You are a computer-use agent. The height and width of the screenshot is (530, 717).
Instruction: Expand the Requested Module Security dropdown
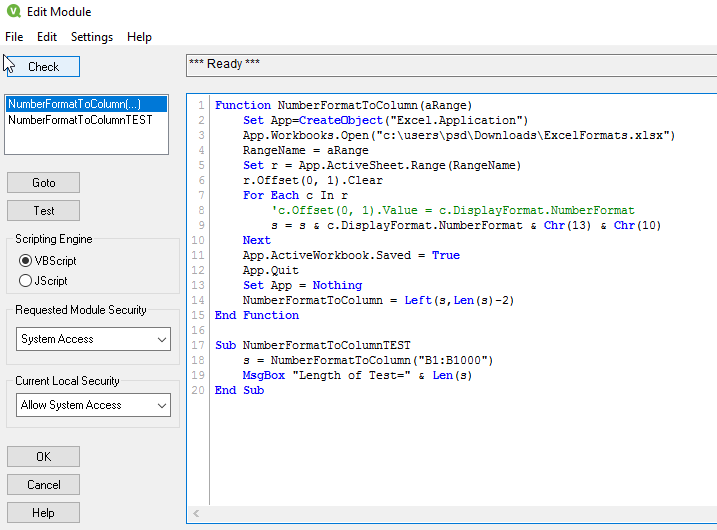point(95,339)
